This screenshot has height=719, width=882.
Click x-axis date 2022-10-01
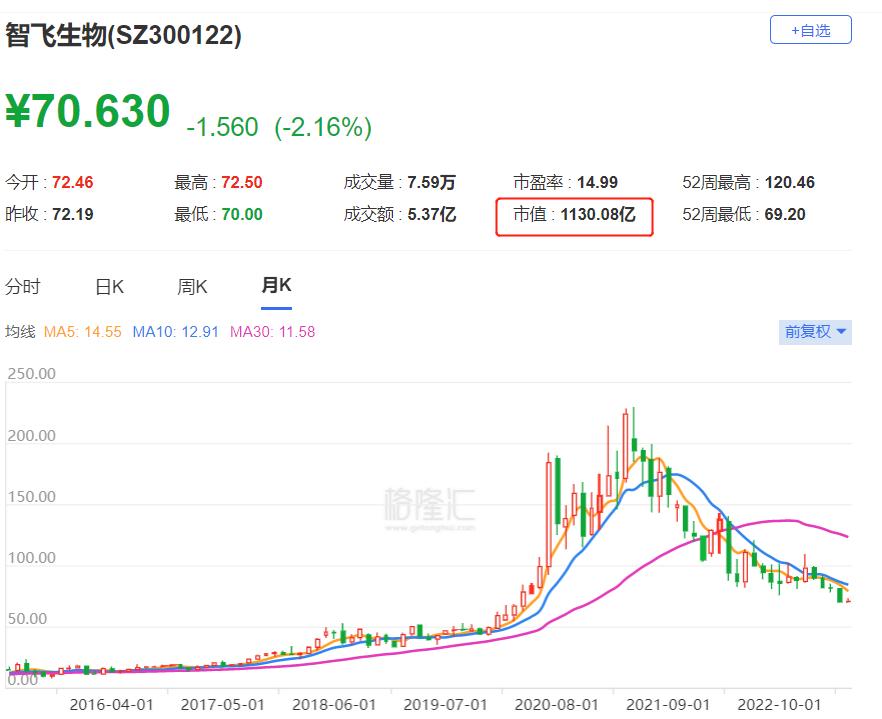point(780,705)
